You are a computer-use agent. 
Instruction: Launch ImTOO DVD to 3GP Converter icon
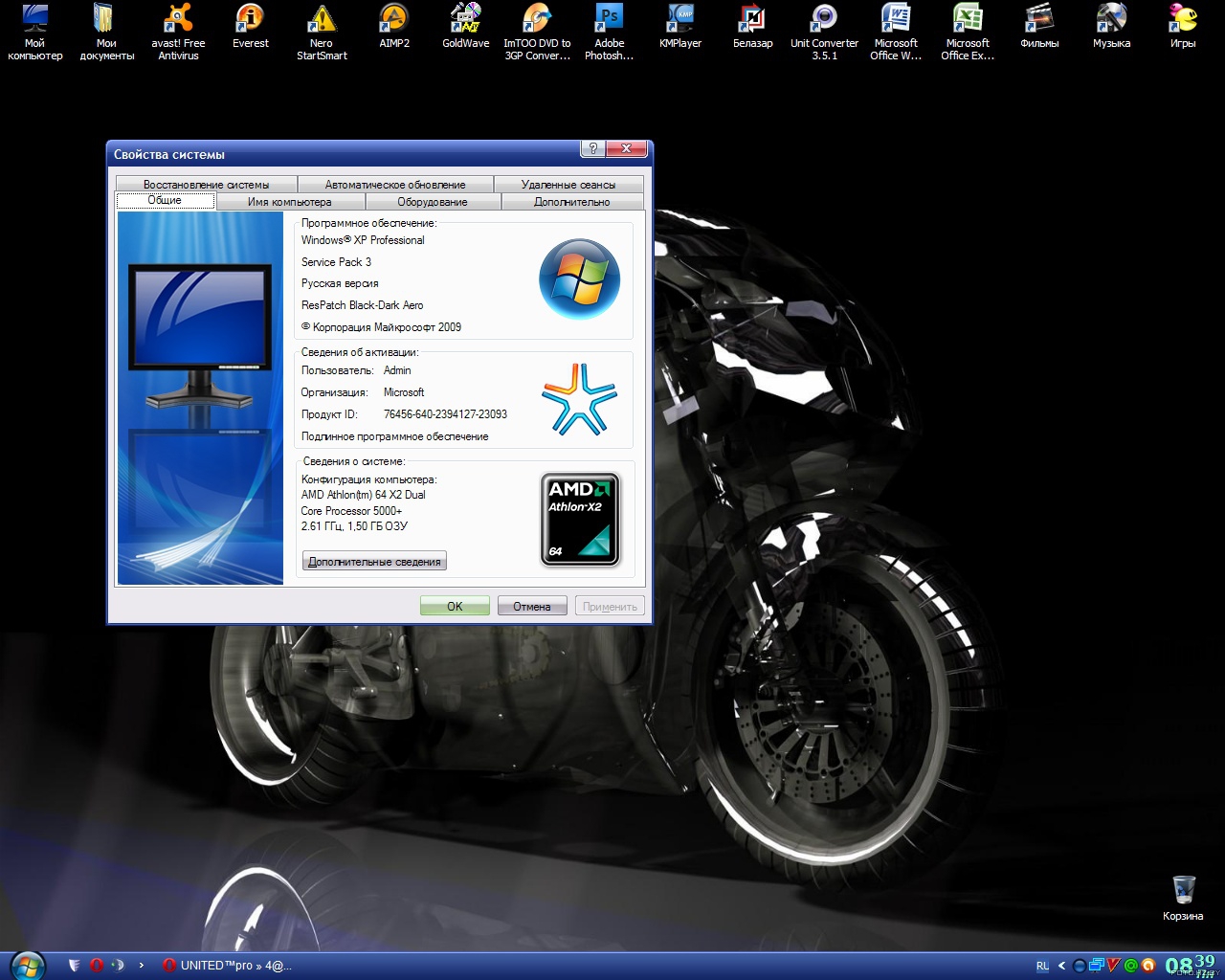pyautogui.click(x=537, y=32)
